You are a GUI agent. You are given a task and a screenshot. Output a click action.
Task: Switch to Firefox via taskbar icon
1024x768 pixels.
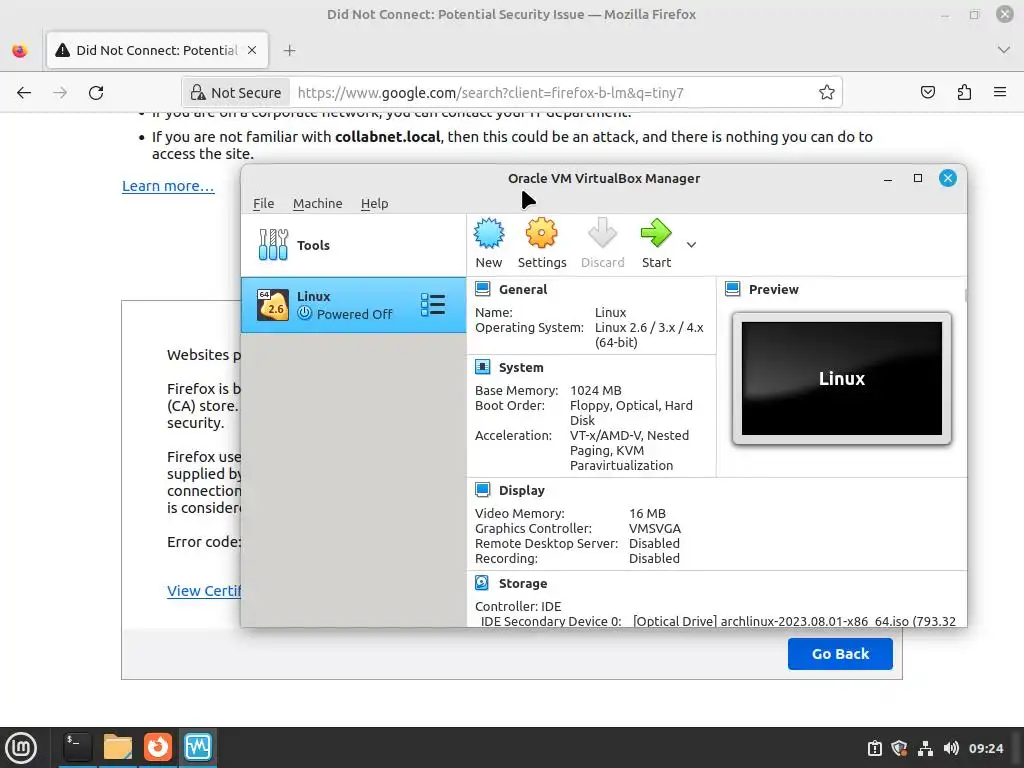(157, 747)
